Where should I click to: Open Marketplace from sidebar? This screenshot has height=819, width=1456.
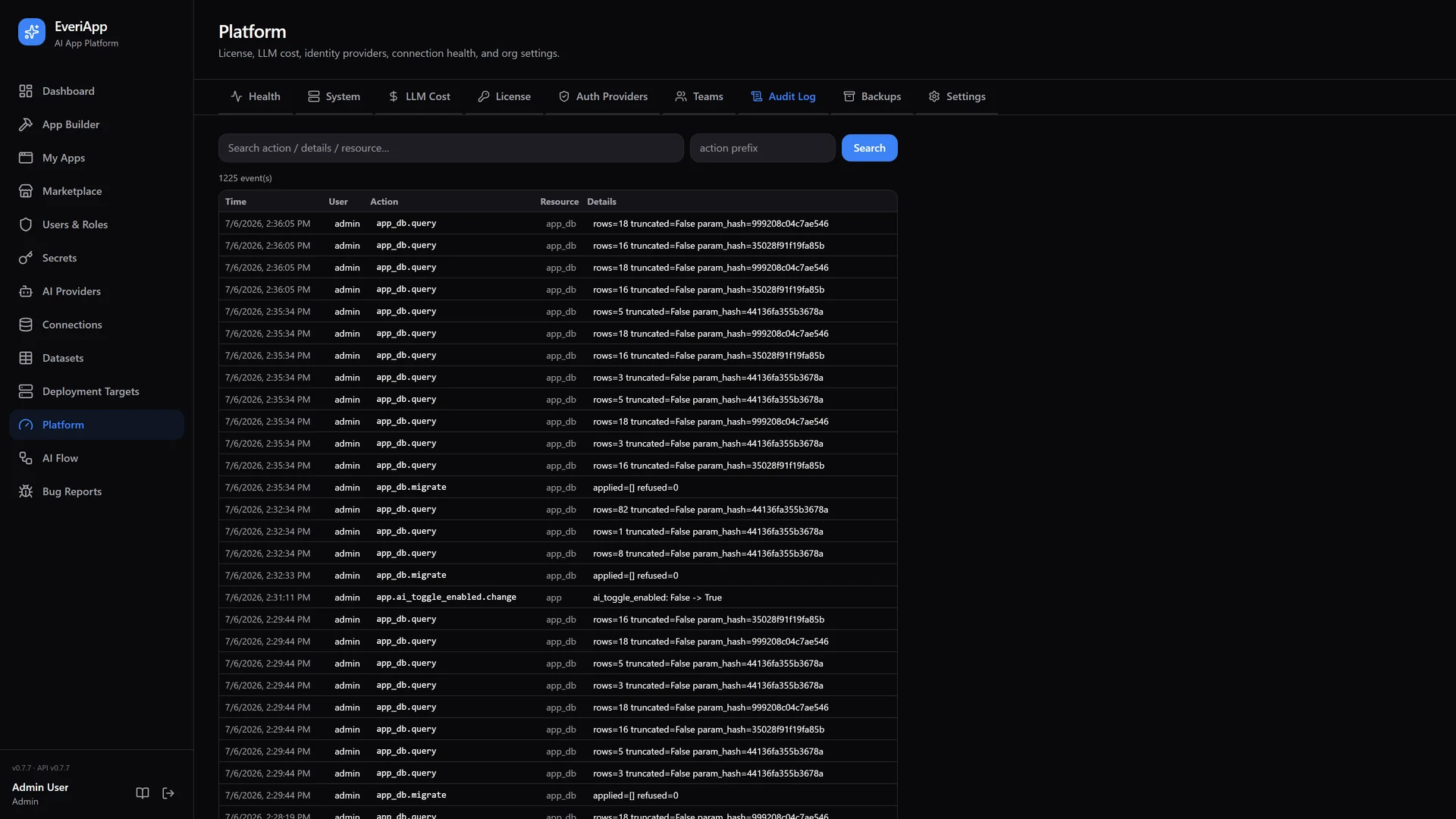pos(96,191)
